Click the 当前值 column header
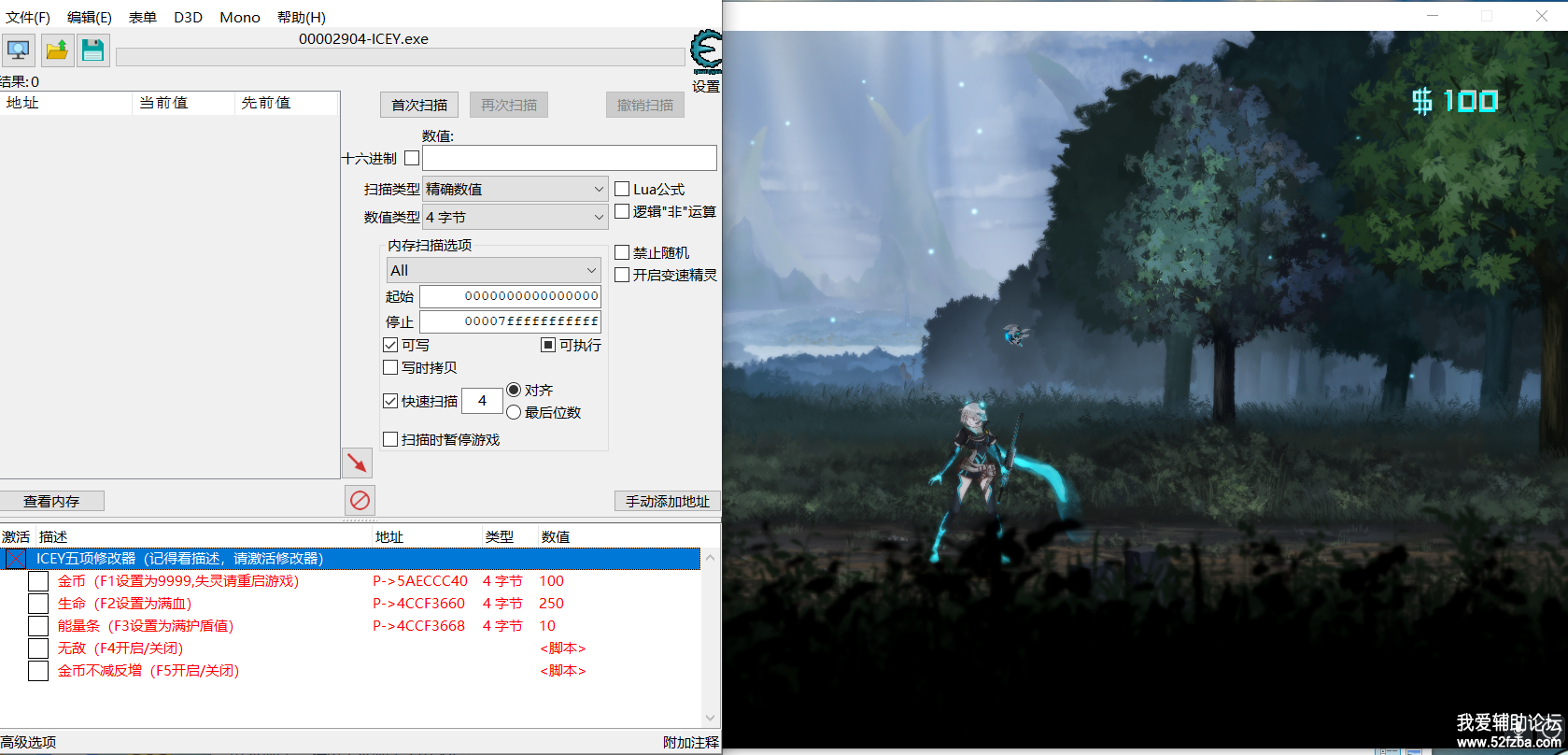The image size is (1568, 755). pos(184,103)
